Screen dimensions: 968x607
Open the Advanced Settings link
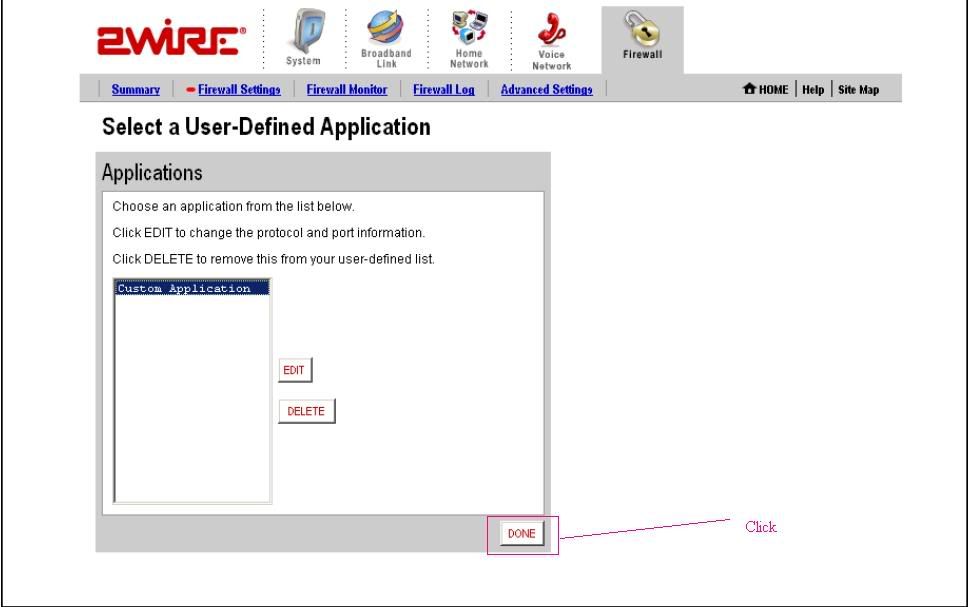(x=546, y=90)
